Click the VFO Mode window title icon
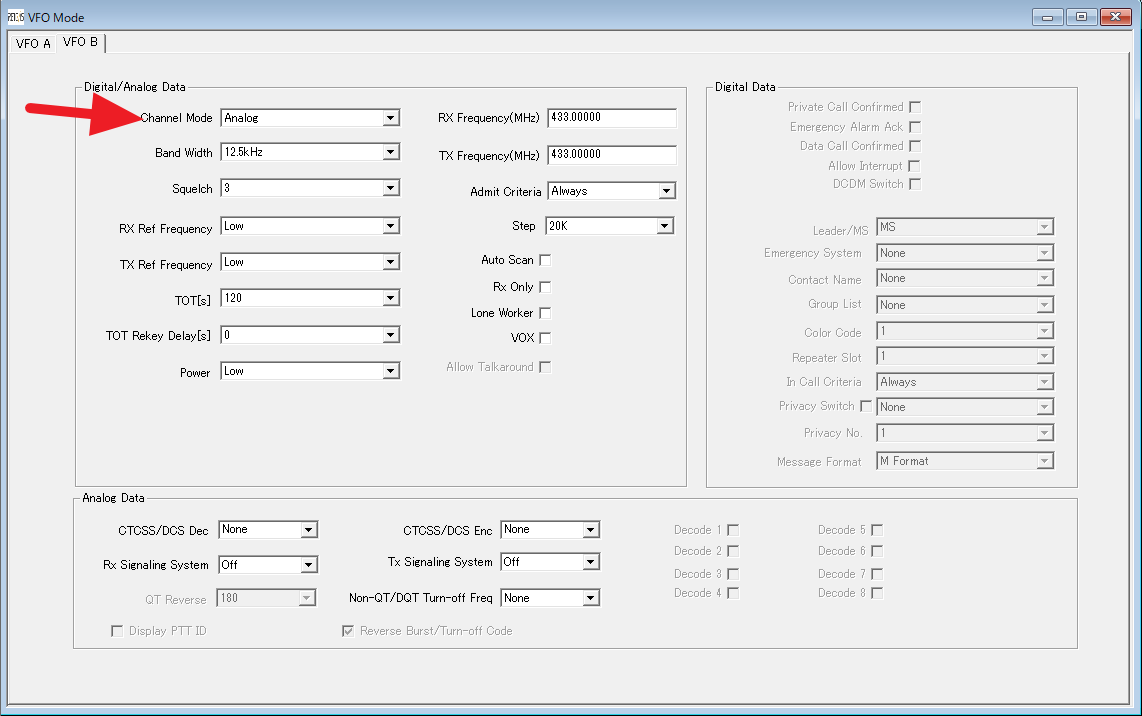 [15, 17]
